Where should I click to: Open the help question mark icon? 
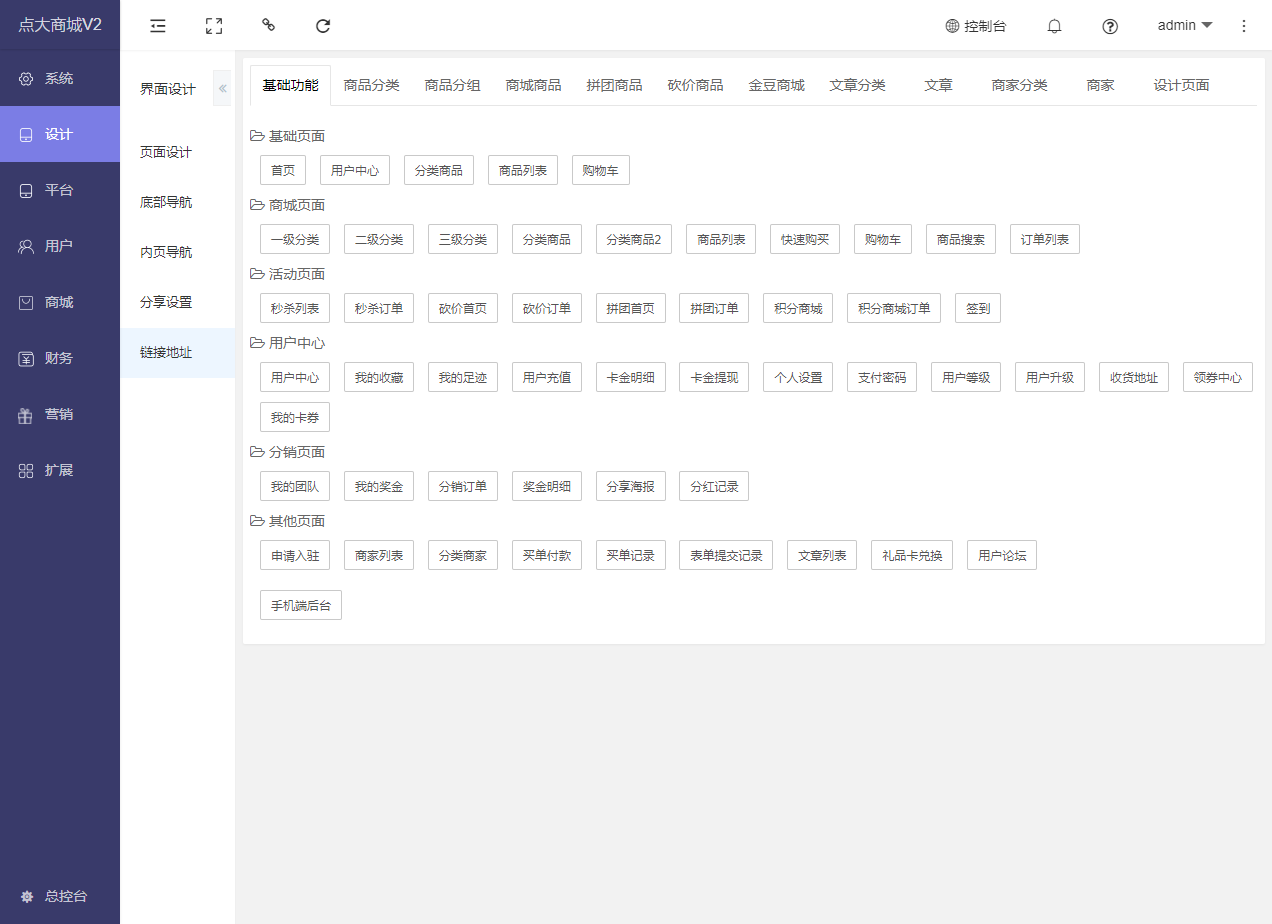click(1109, 26)
